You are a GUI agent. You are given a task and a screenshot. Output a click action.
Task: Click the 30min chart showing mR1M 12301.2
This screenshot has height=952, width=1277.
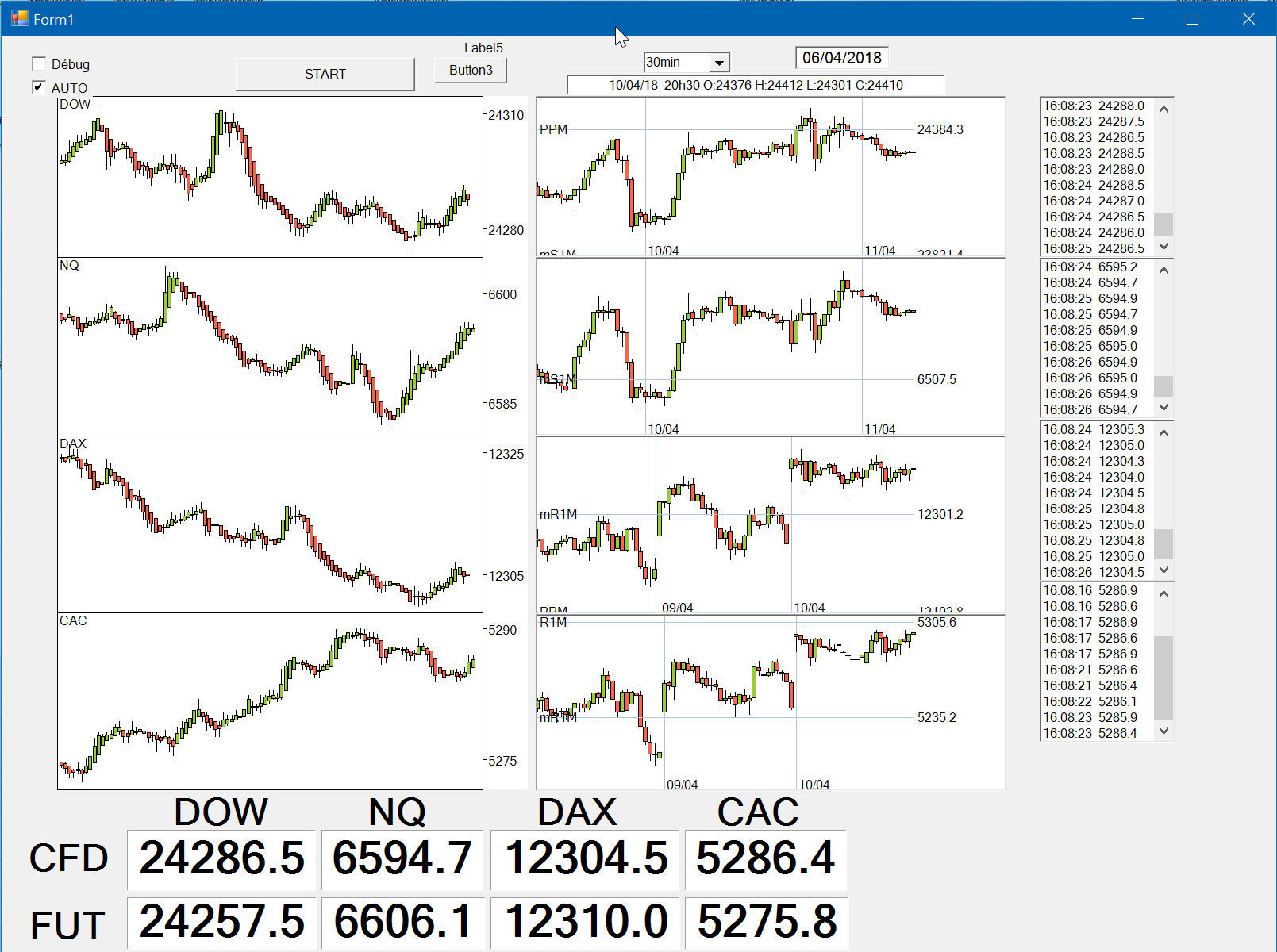tap(771, 524)
